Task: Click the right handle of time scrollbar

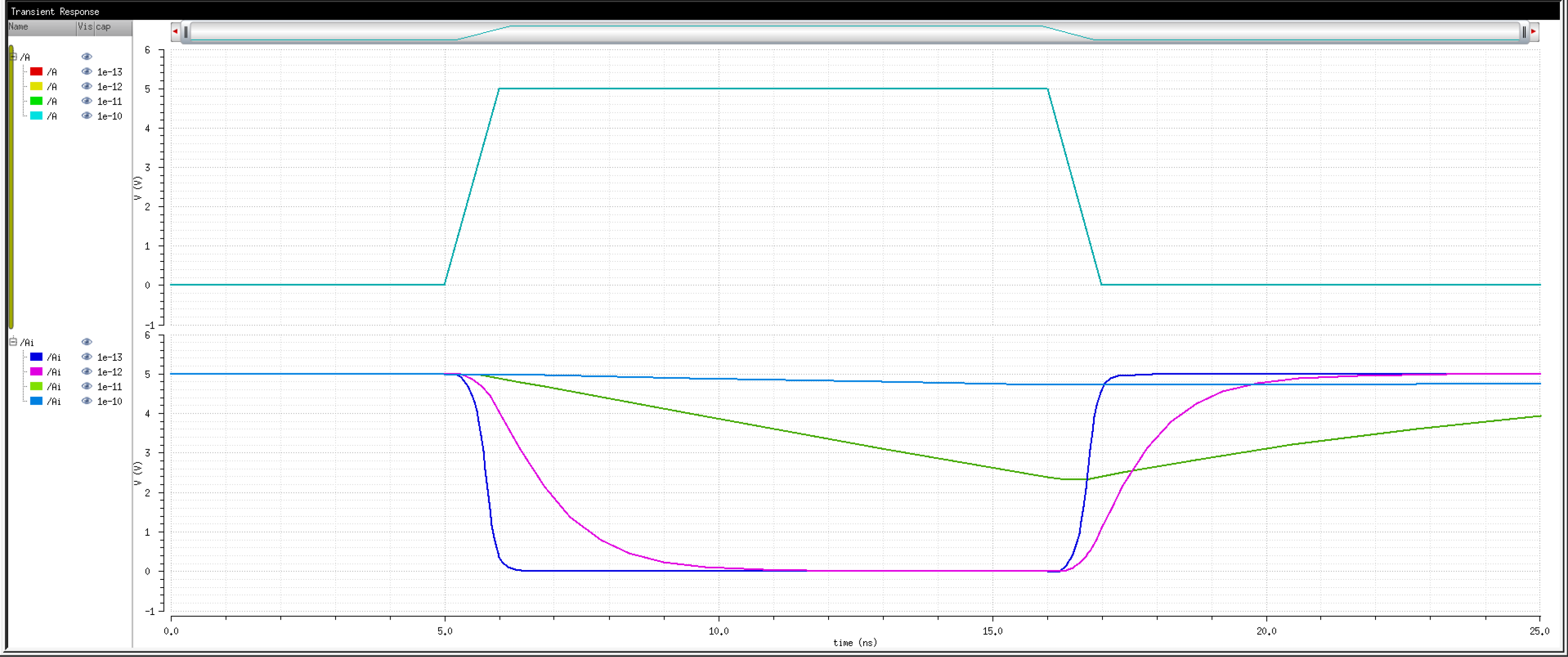Action: [1523, 32]
